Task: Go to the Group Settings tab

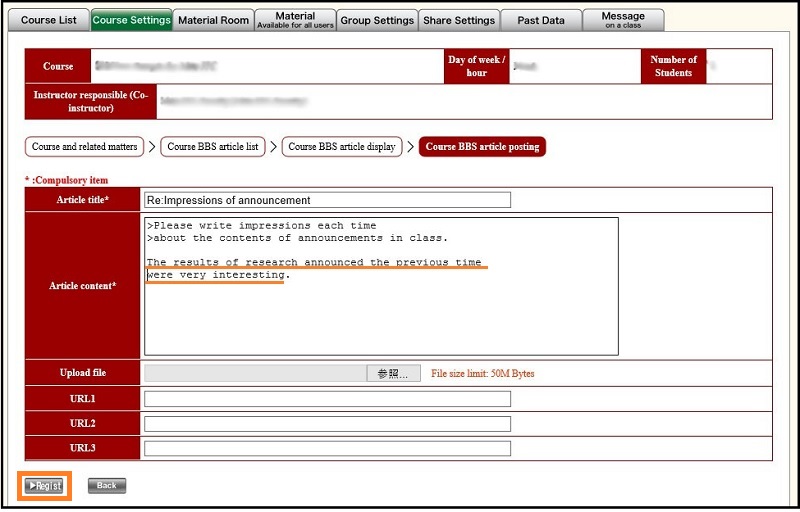Action: point(377,20)
